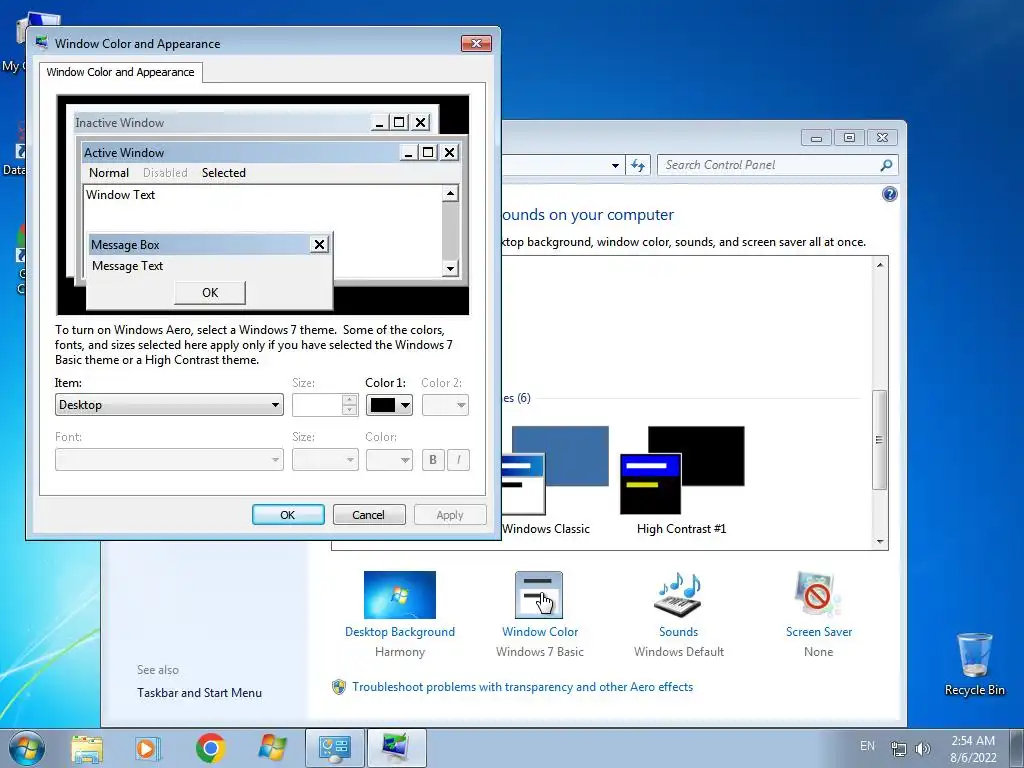Open the Taskbar and Start Menu link
1024x768 pixels.
[x=199, y=693]
